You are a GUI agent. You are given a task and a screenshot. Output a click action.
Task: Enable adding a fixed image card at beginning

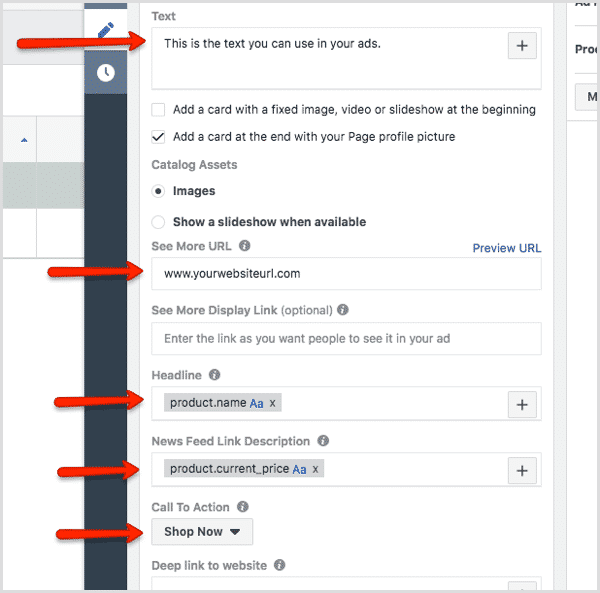[158, 110]
